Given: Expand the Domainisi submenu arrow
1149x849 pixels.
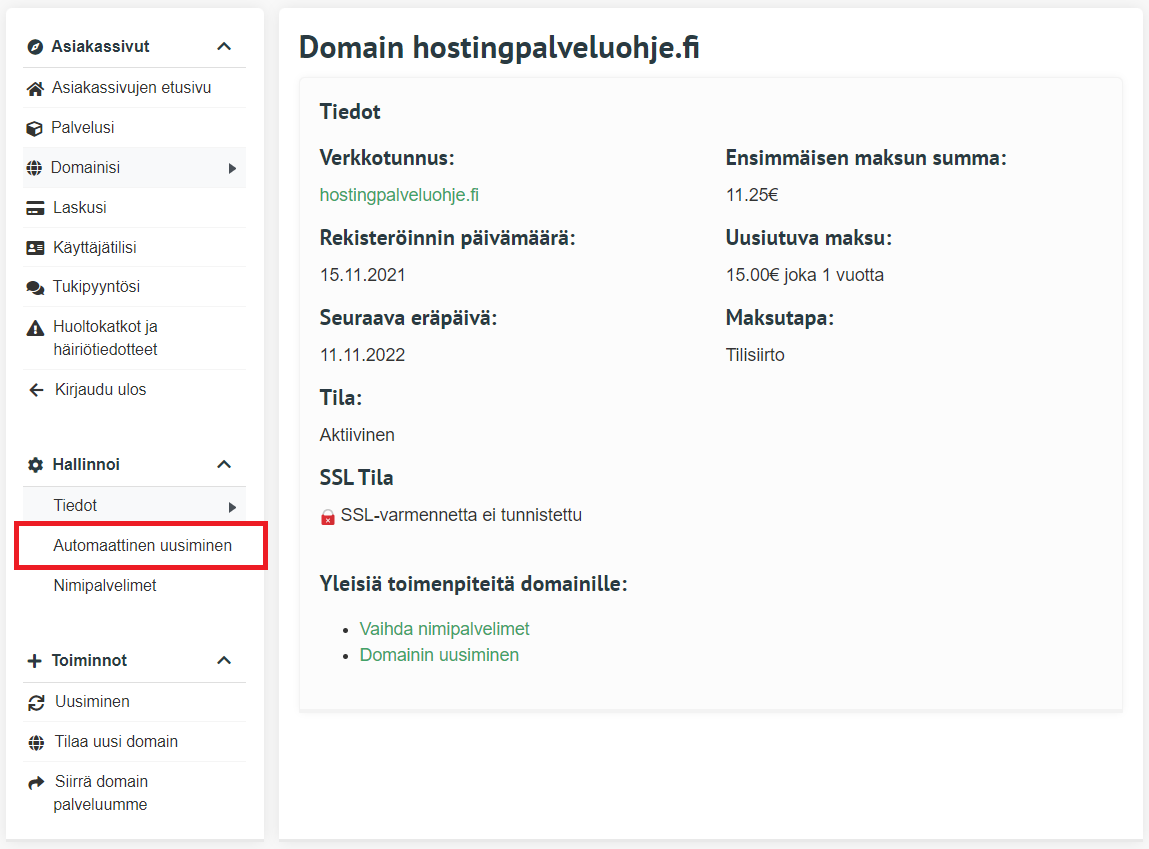Looking at the screenshot, I should click(232, 168).
